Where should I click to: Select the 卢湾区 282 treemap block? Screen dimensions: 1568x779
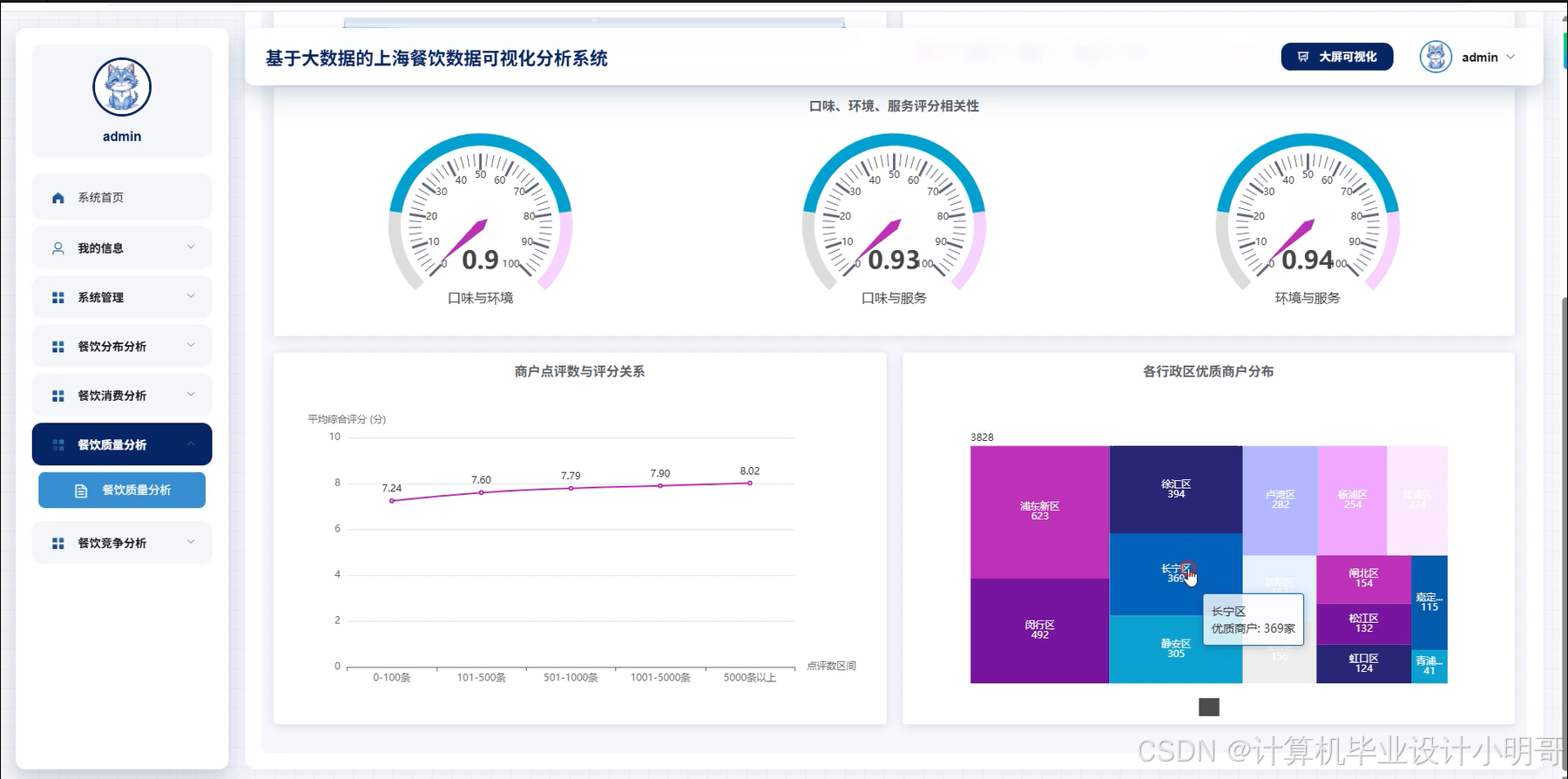[x=1281, y=500]
